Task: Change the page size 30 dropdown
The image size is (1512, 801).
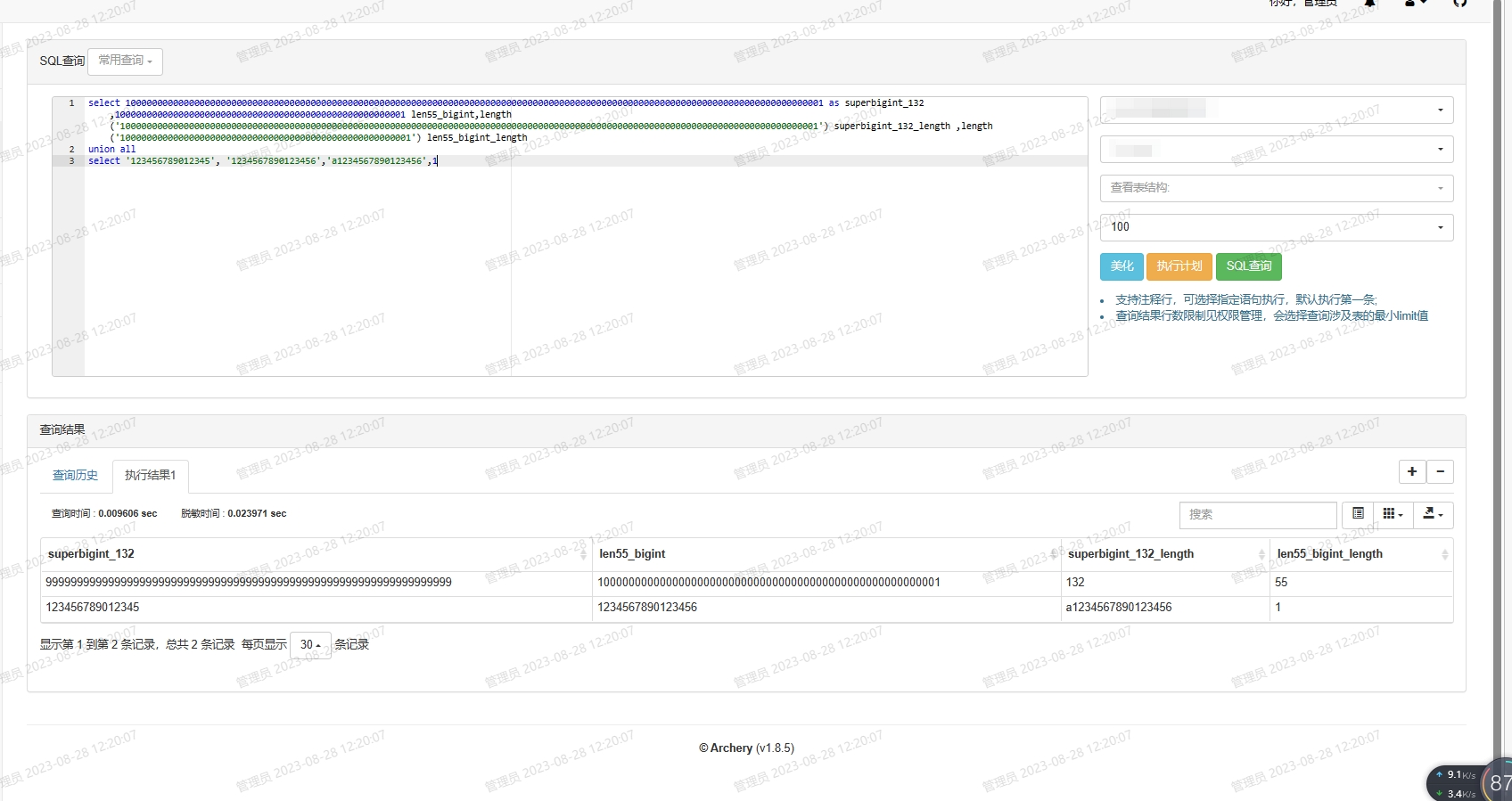Action: (310, 644)
